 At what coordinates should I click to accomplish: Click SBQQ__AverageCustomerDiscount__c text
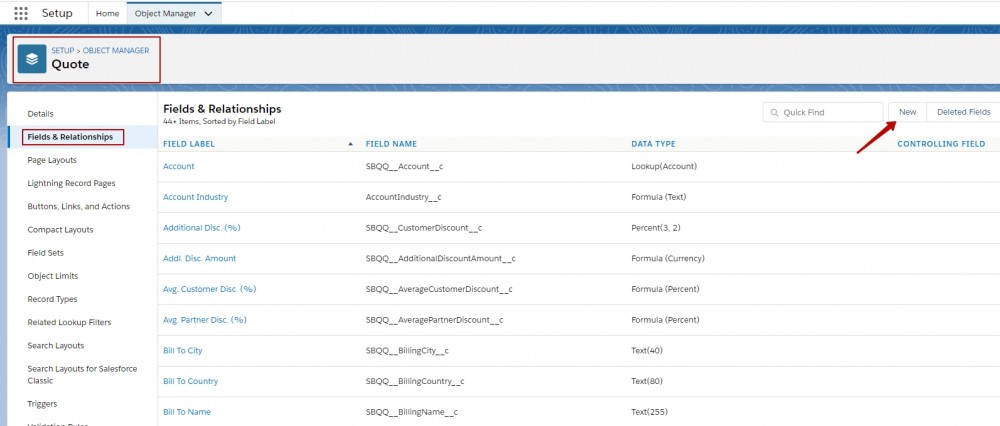tap(439, 289)
